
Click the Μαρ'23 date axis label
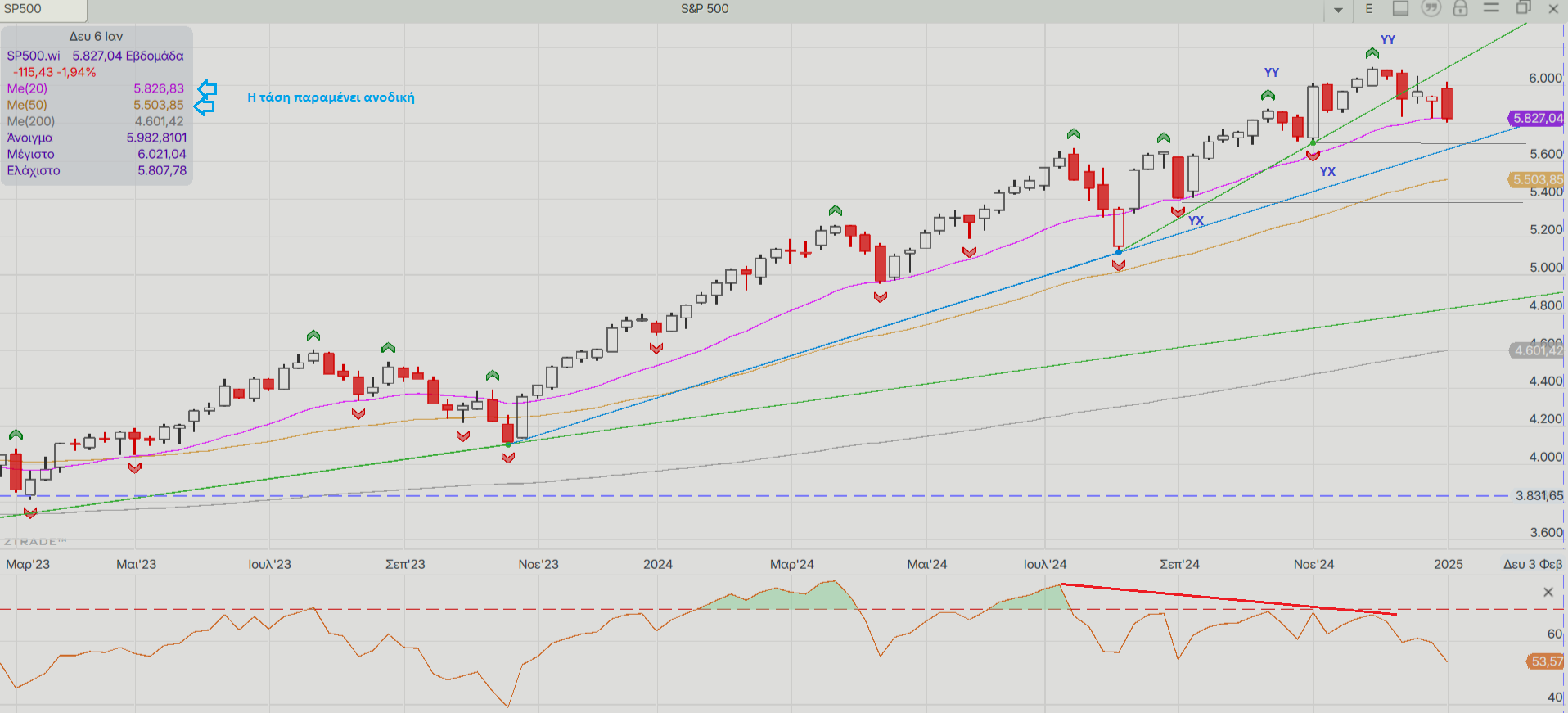tap(28, 564)
